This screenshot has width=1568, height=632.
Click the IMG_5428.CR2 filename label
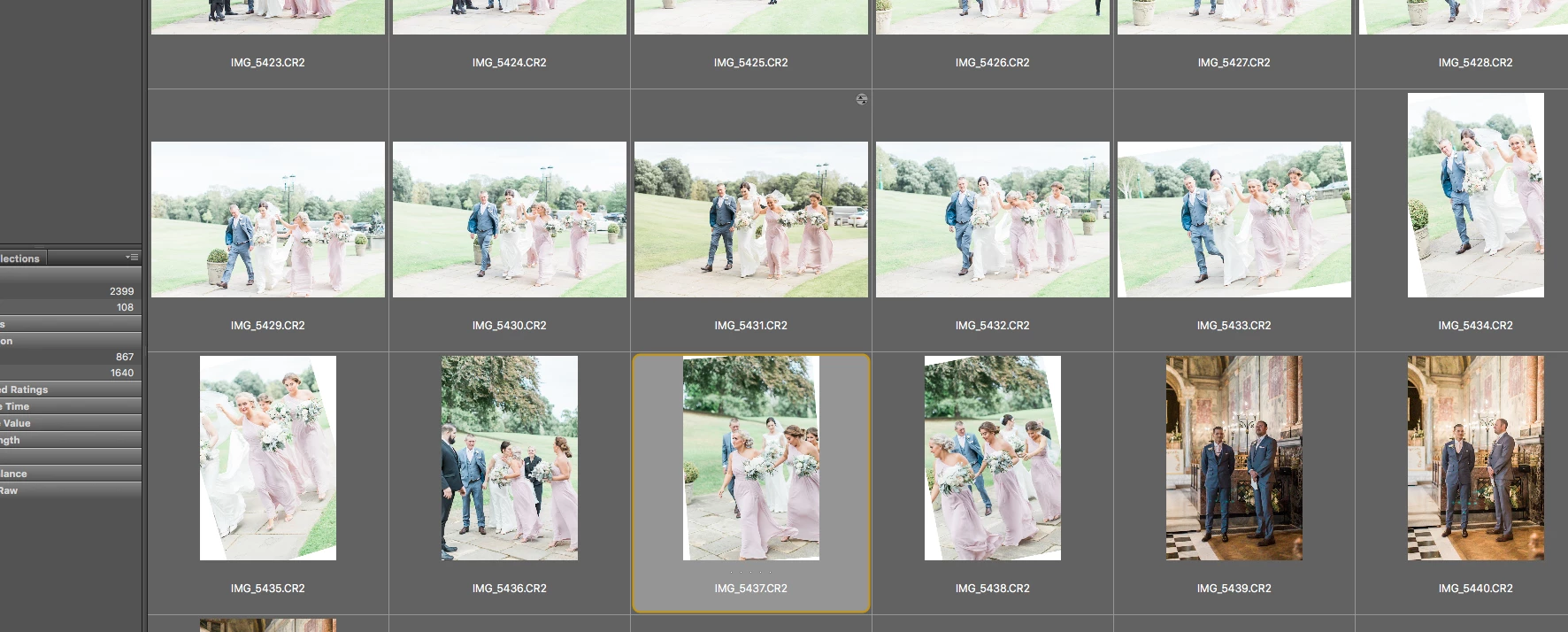[x=1476, y=63]
